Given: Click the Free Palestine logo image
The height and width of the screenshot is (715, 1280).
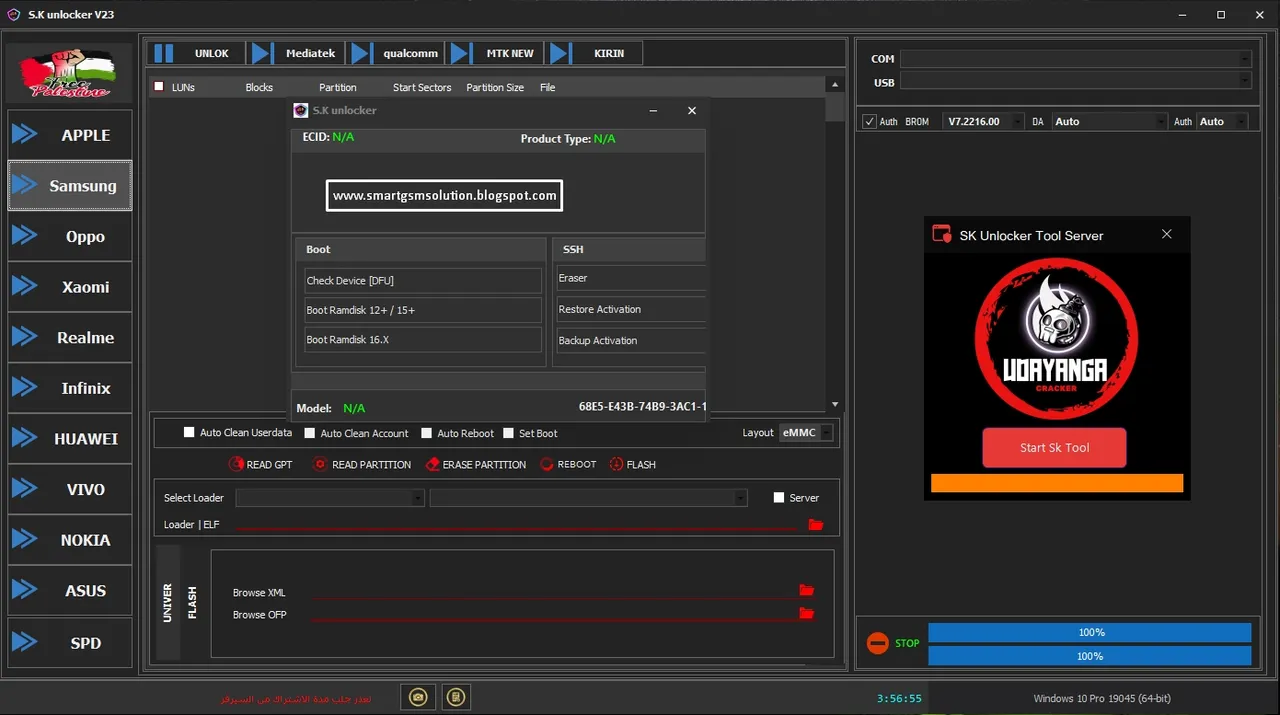Looking at the screenshot, I should [69, 73].
